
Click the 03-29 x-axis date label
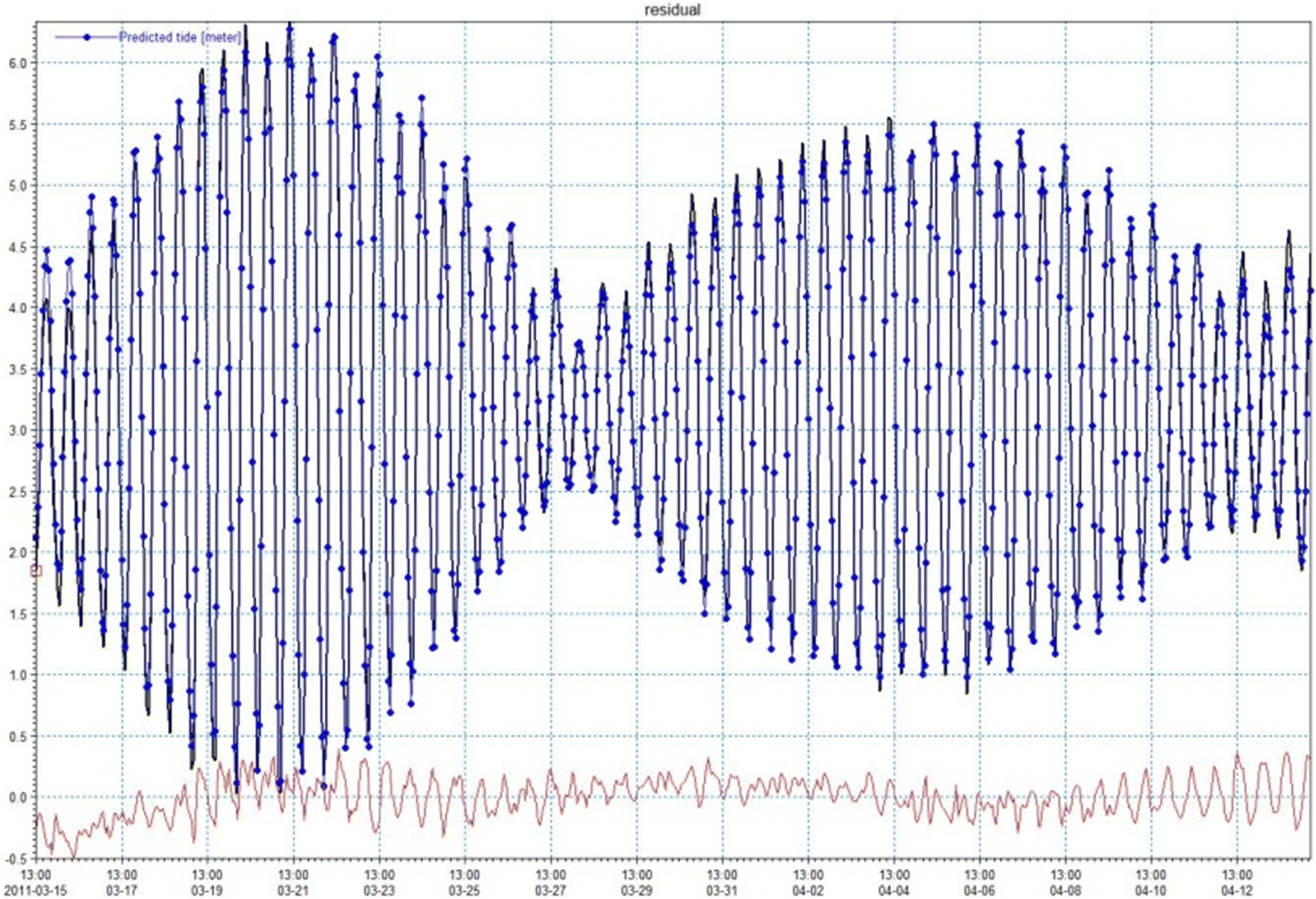(636, 890)
